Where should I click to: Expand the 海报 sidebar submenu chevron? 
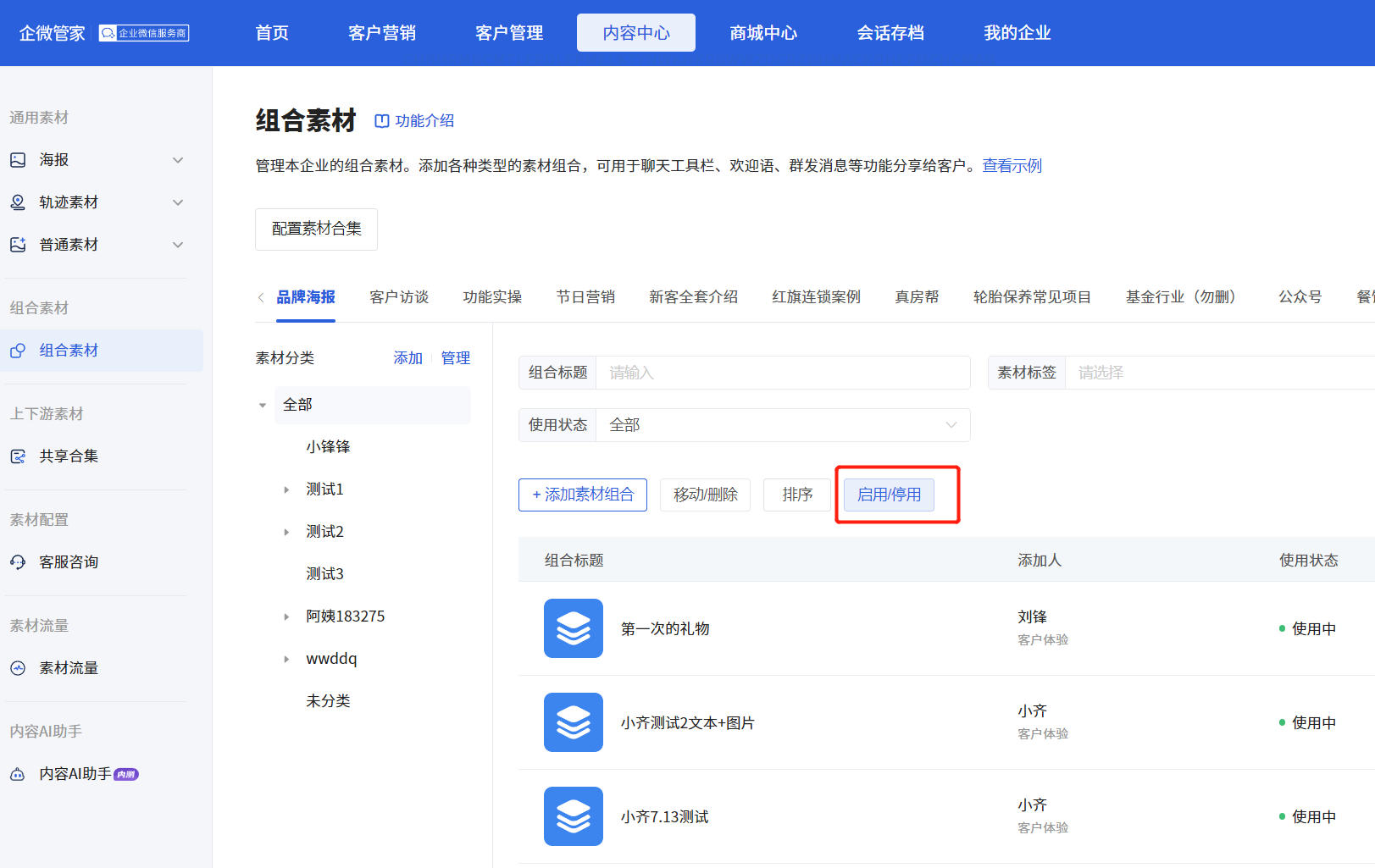coord(178,160)
